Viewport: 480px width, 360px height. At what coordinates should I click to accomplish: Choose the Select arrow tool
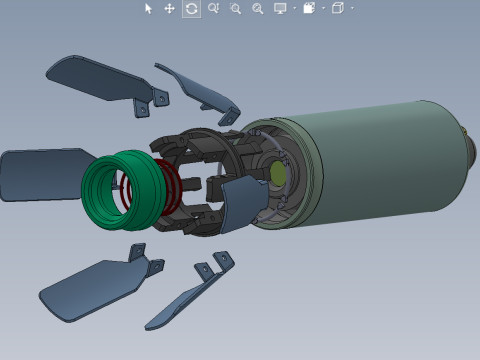148,9
